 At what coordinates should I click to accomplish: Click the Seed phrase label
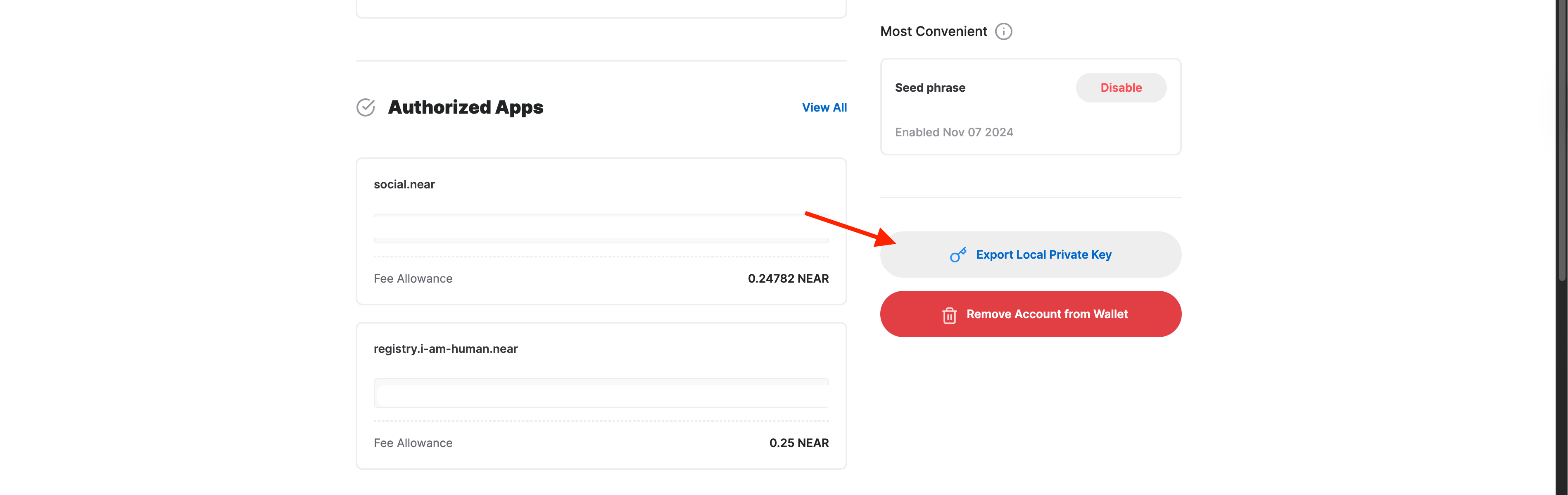pos(929,88)
